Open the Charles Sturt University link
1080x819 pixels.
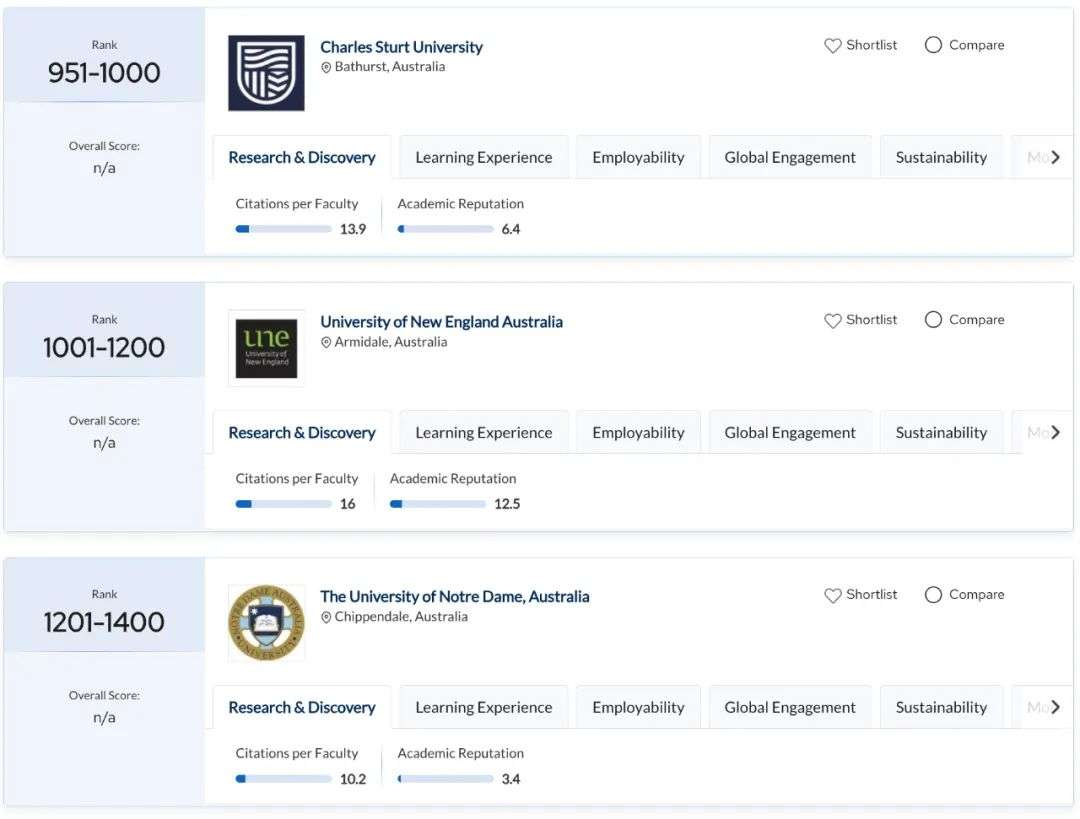(x=401, y=47)
